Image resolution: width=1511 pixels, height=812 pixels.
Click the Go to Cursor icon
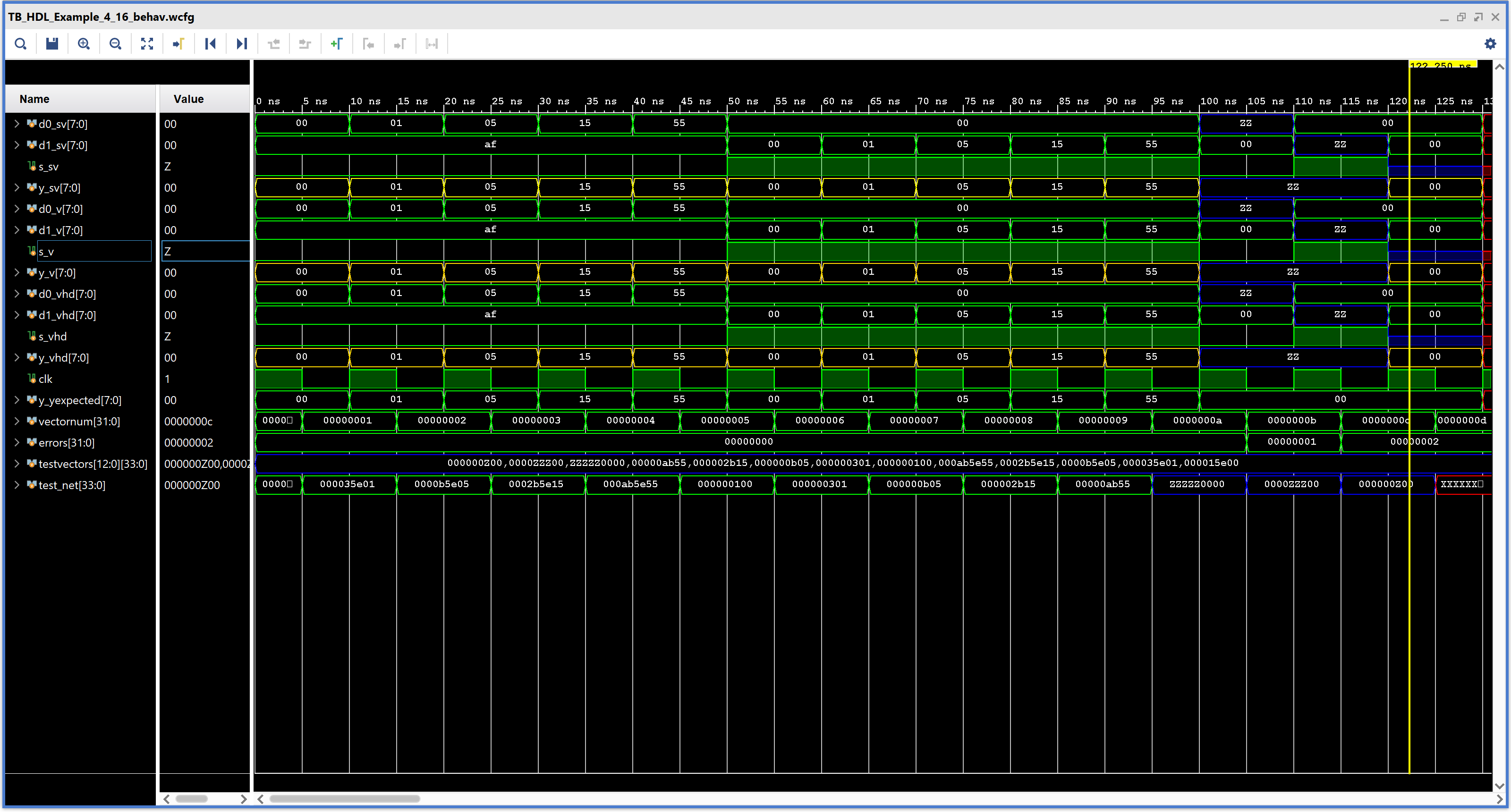click(179, 44)
